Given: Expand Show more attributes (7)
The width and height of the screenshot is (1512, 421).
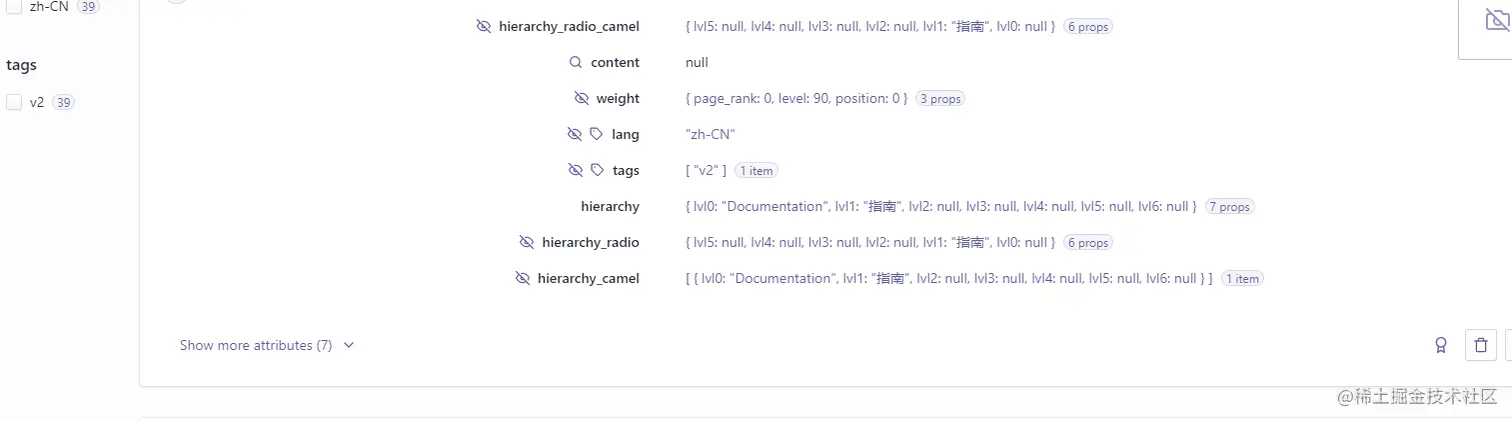Looking at the screenshot, I should tap(267, 345).
